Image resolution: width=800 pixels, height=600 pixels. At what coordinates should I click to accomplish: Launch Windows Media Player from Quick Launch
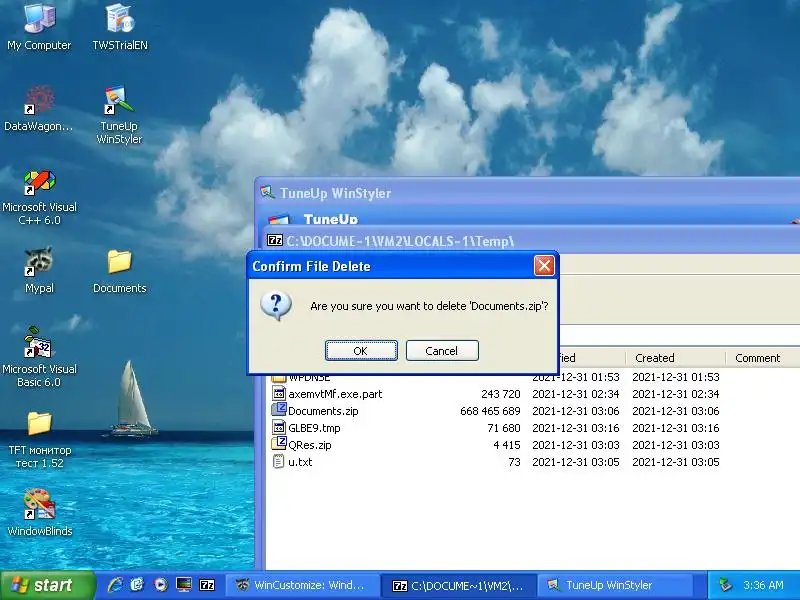click(161, 585)
